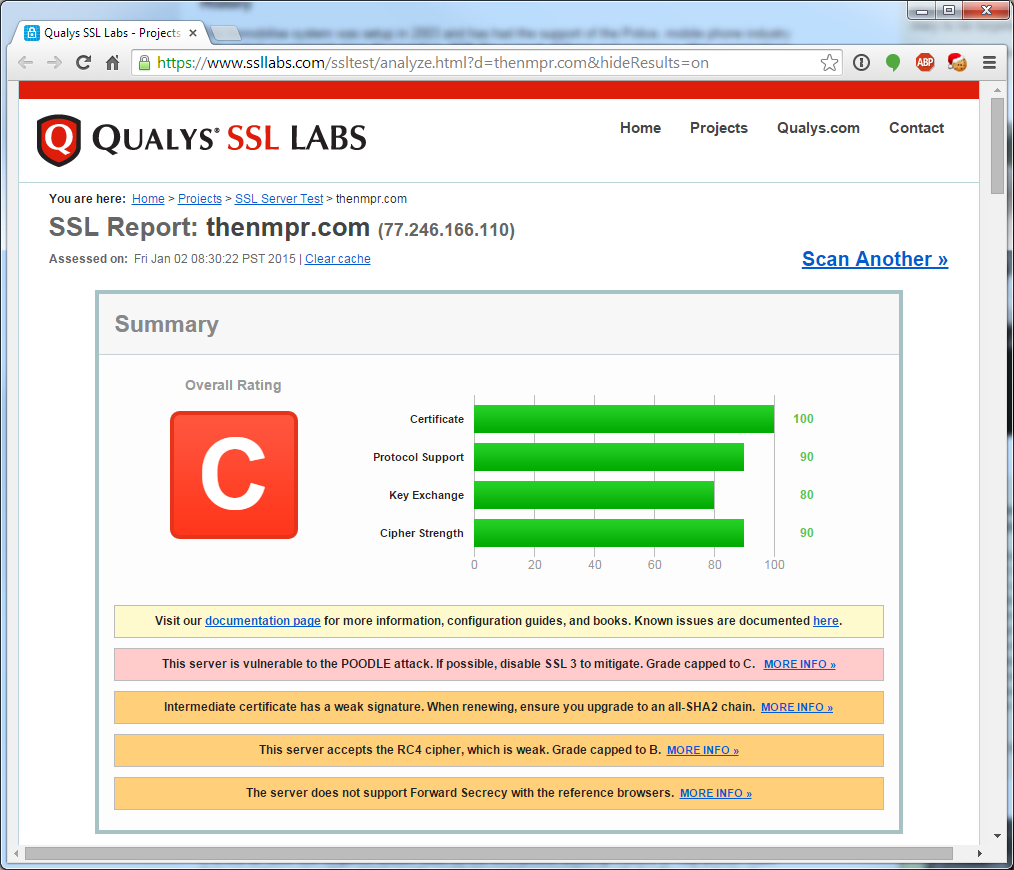The height and width of the screenshot is (870, 1014).
Task: Click the Scan Another link
Action: (874, 259)
